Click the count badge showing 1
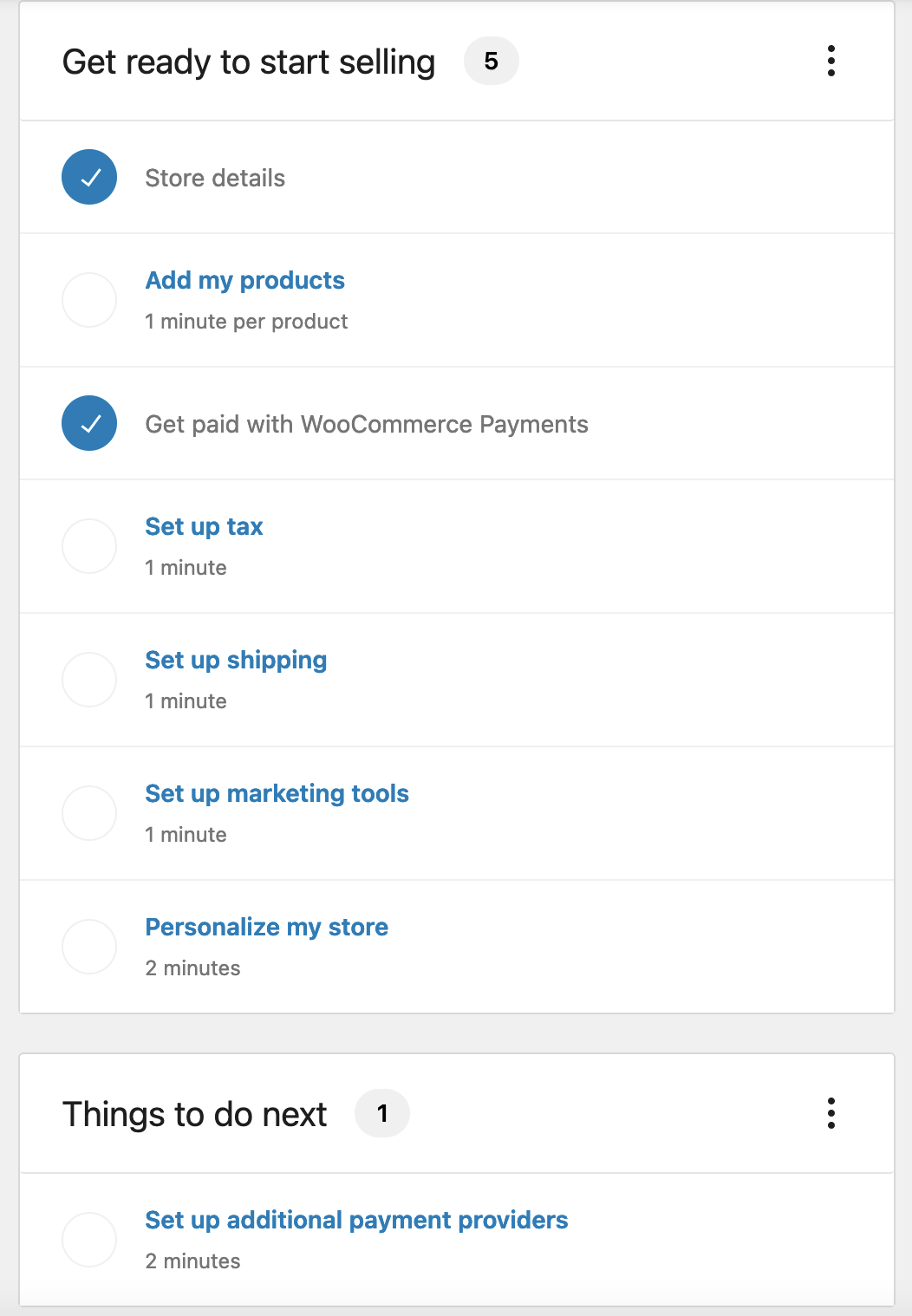912x1316 pixels. point(382,1113)
